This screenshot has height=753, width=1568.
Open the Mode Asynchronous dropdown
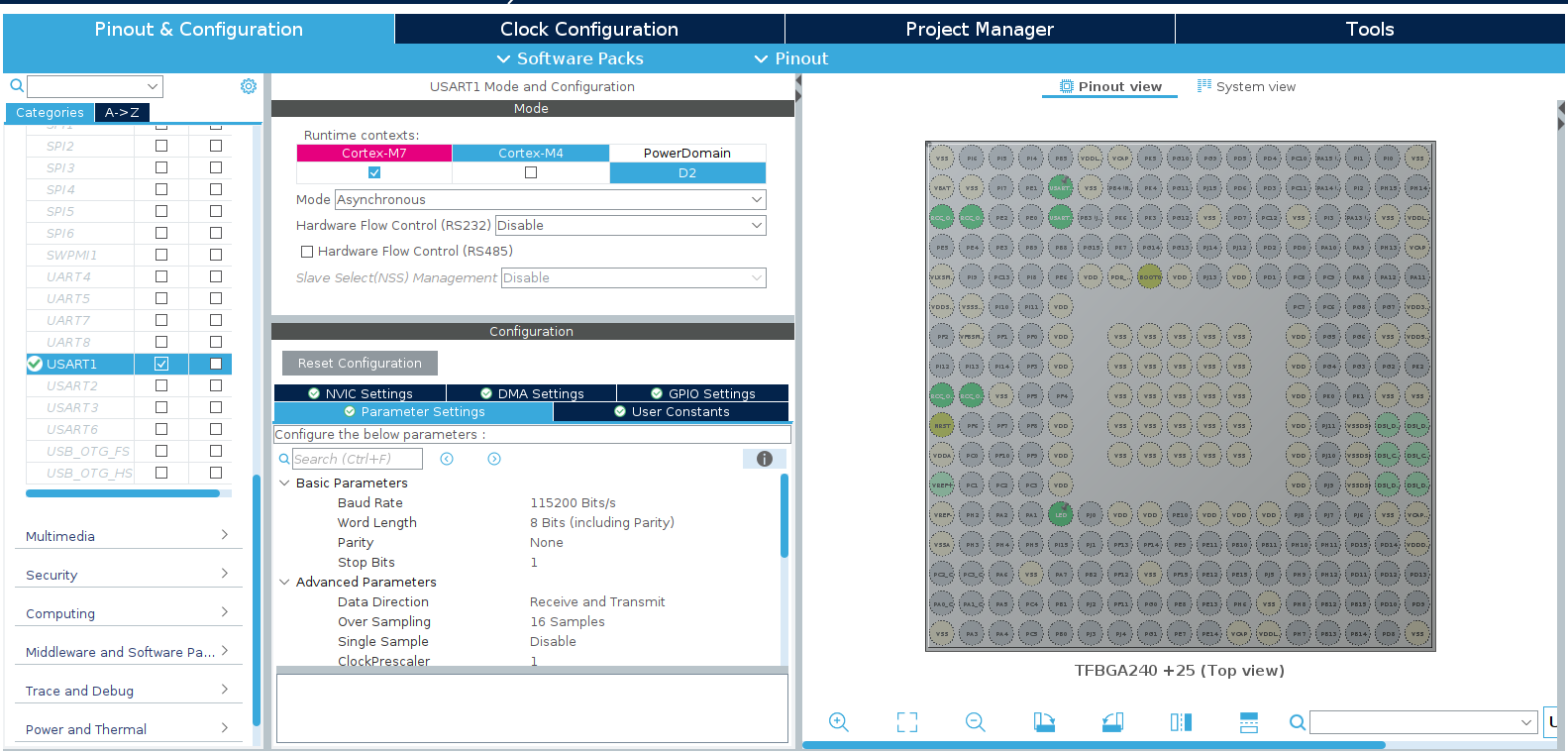click(x=550, y=200)
